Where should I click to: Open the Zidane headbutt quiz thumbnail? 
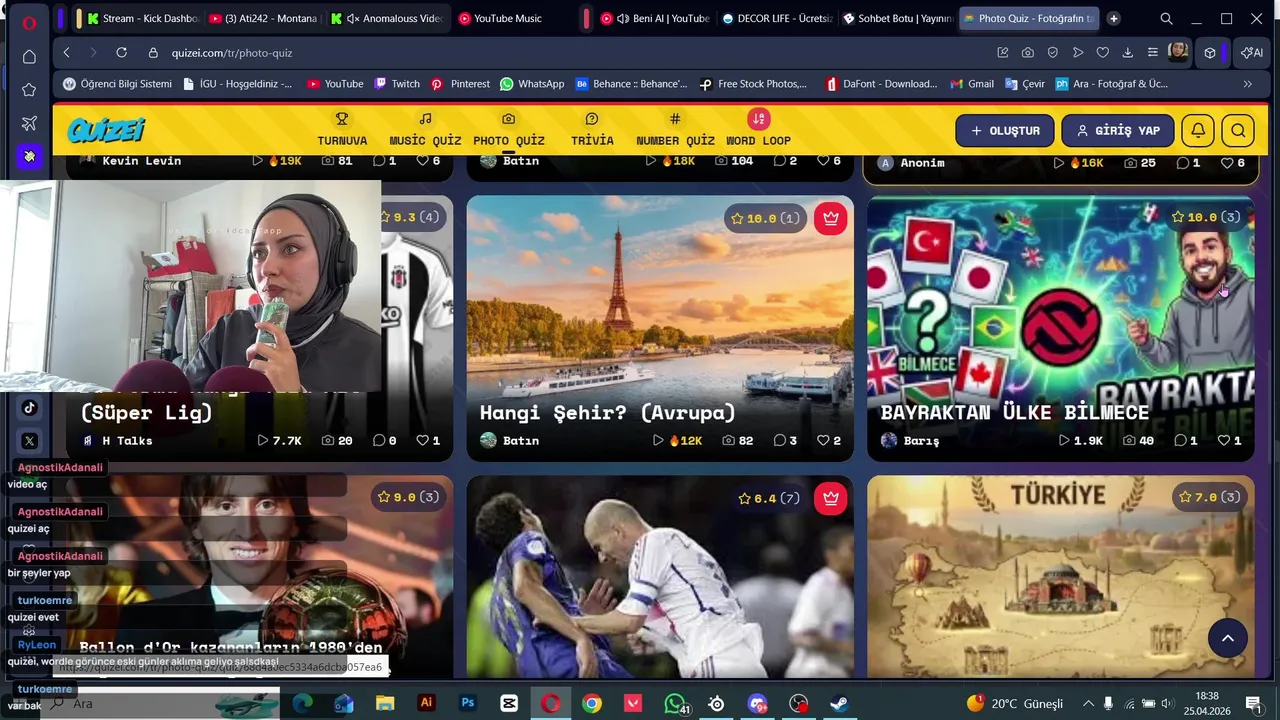(x=660, y=577)
